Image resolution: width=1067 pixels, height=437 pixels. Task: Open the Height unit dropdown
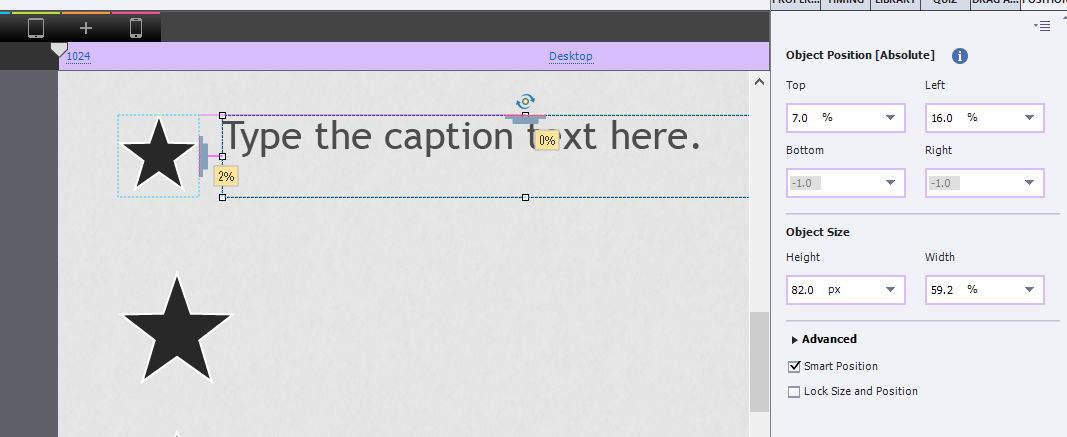click(890, 290)
